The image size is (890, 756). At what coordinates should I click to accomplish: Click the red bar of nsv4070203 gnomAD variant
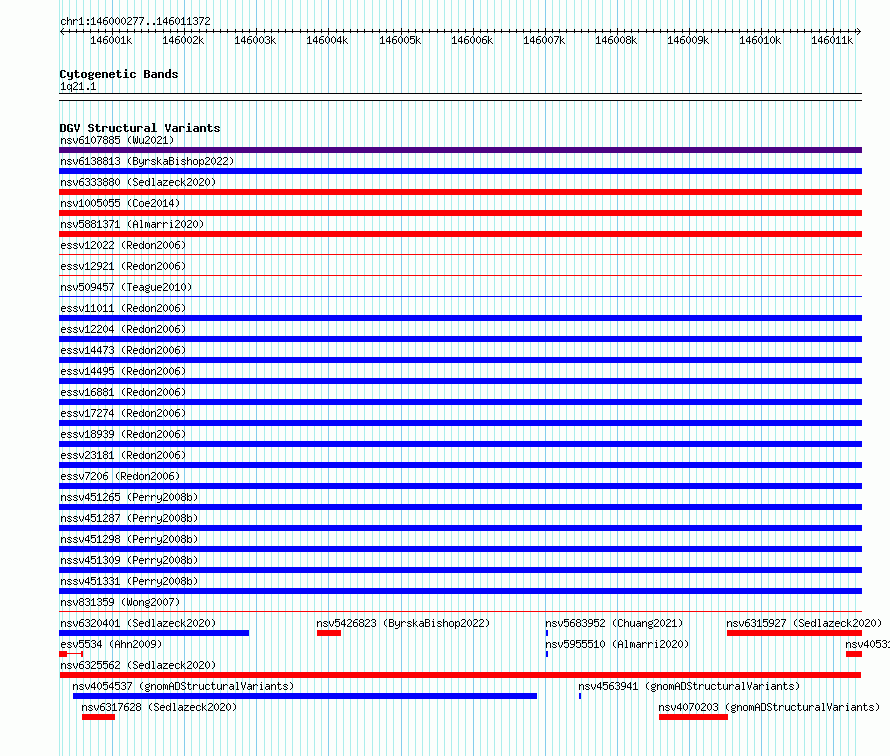693,717
